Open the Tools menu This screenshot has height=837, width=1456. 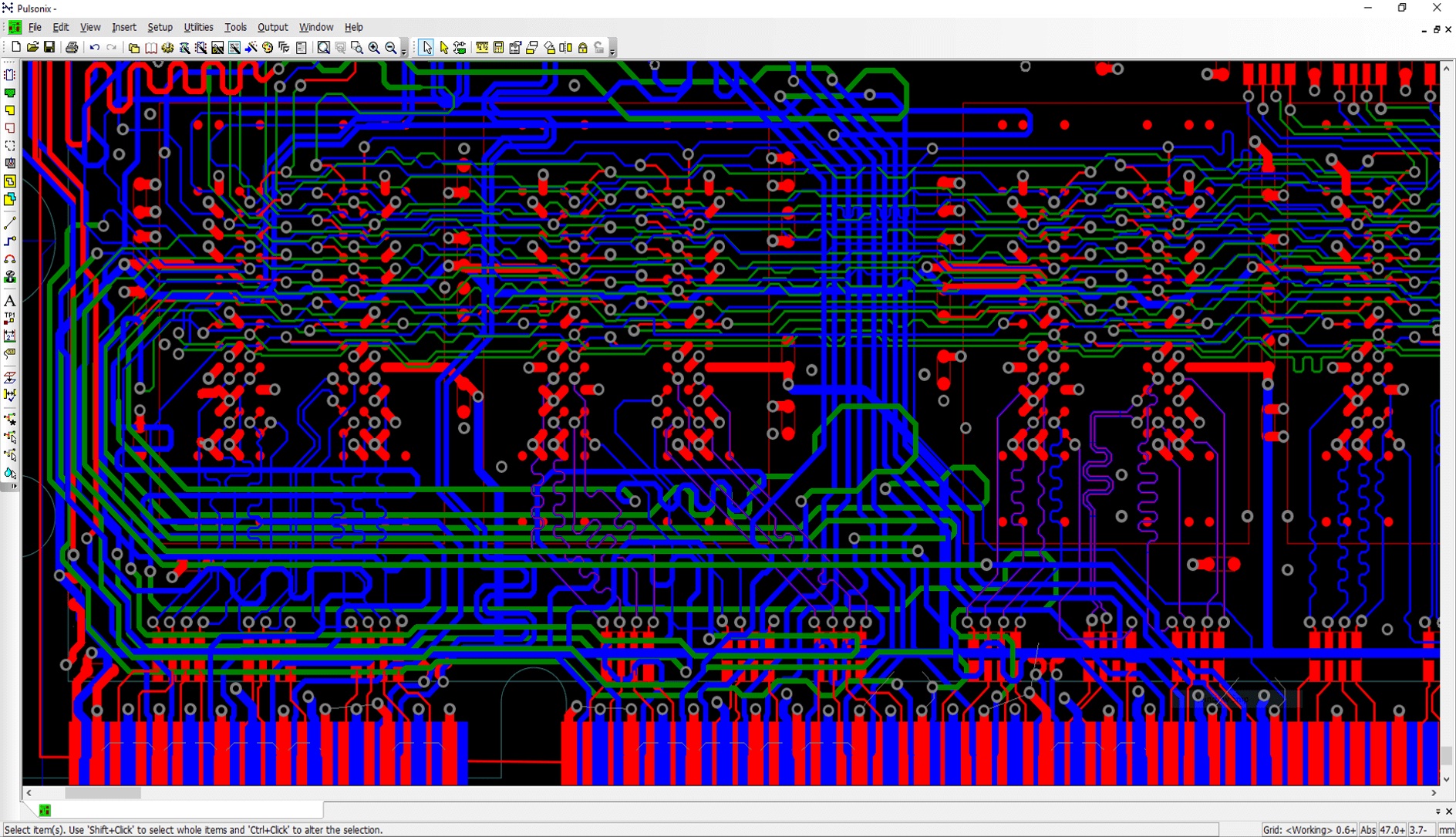[x=235, y=27]
